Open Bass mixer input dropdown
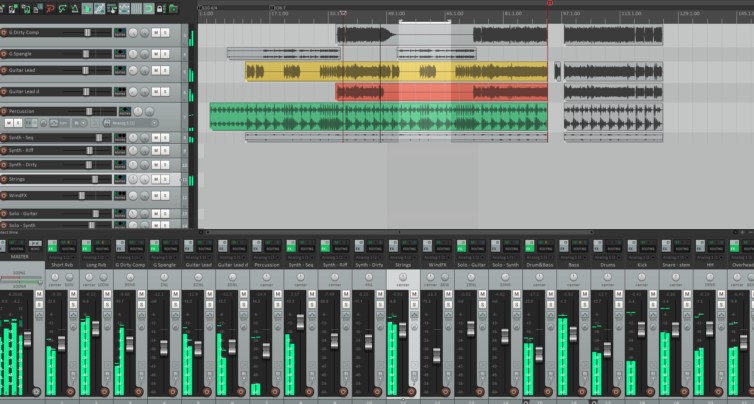Screen dimensions: 754x404 point(574,258)
